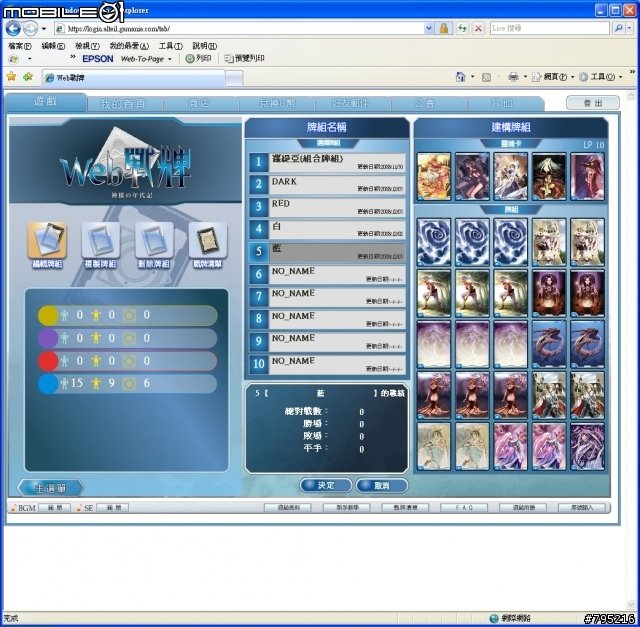Open the 網頁(P) page dropdown
640x627 pixels.
553,77
